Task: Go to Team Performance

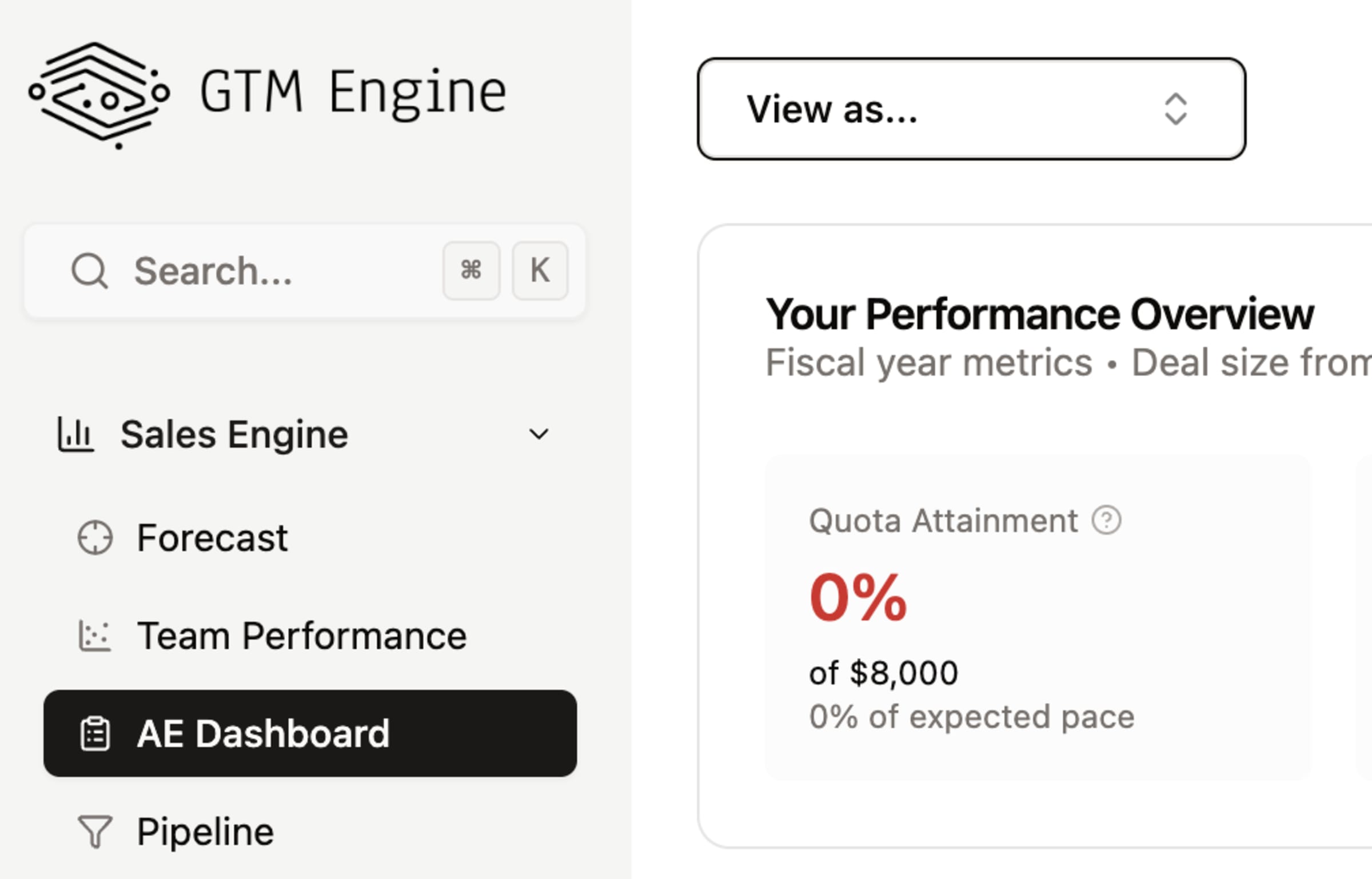Action: 302,636
